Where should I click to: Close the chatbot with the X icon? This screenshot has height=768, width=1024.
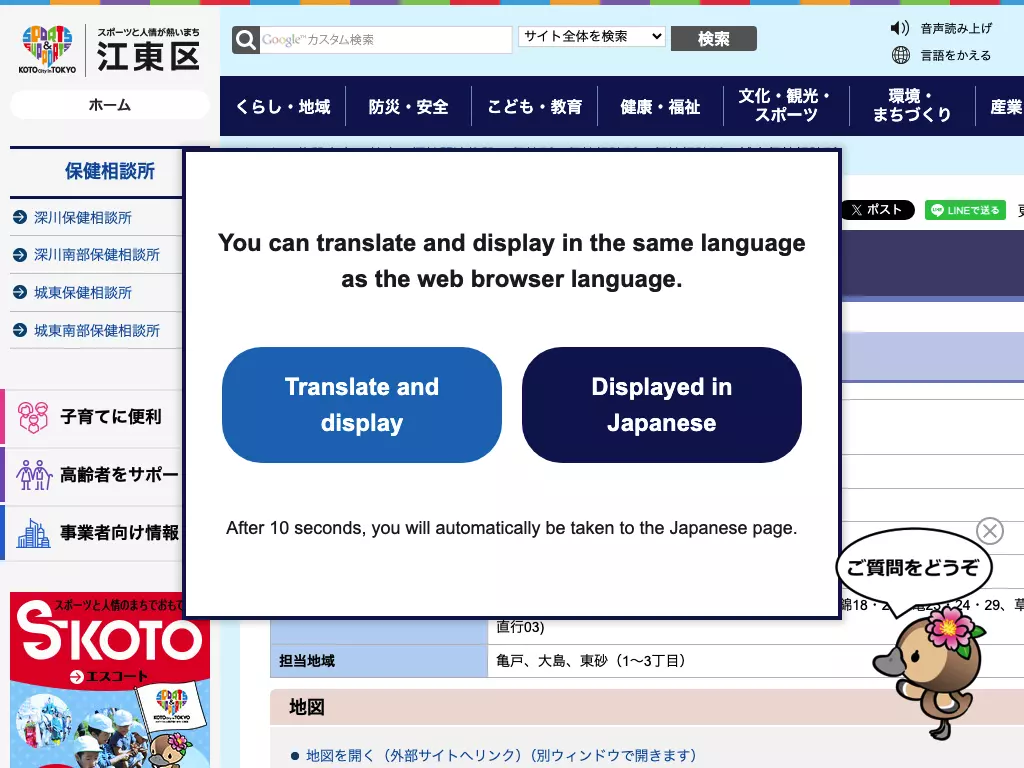[x=990, y=531]
